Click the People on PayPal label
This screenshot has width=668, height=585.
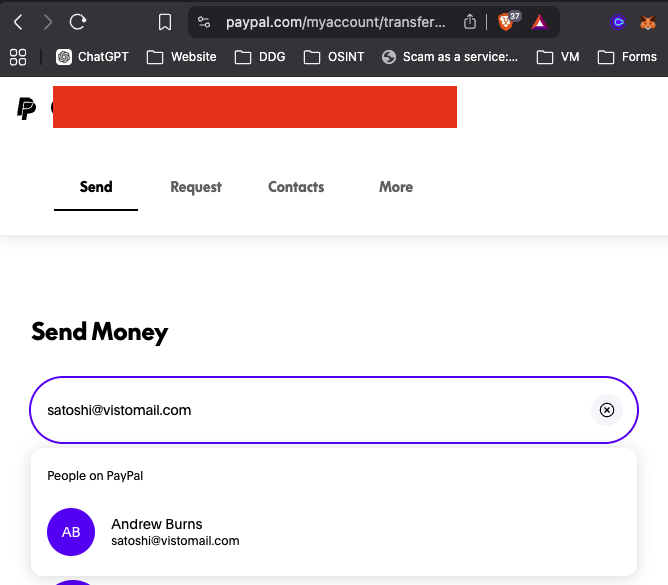click(95, 475)
